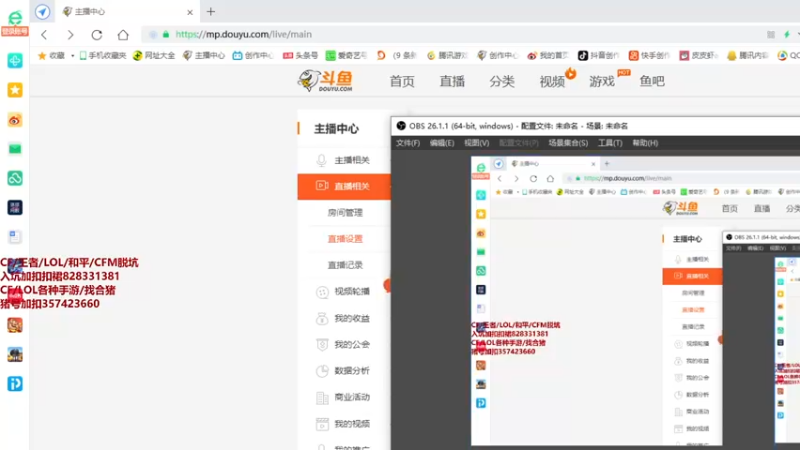Open the dark blue app sidebar icon
The width and height of the screenshot is (800, 450).
coord(15,208)
